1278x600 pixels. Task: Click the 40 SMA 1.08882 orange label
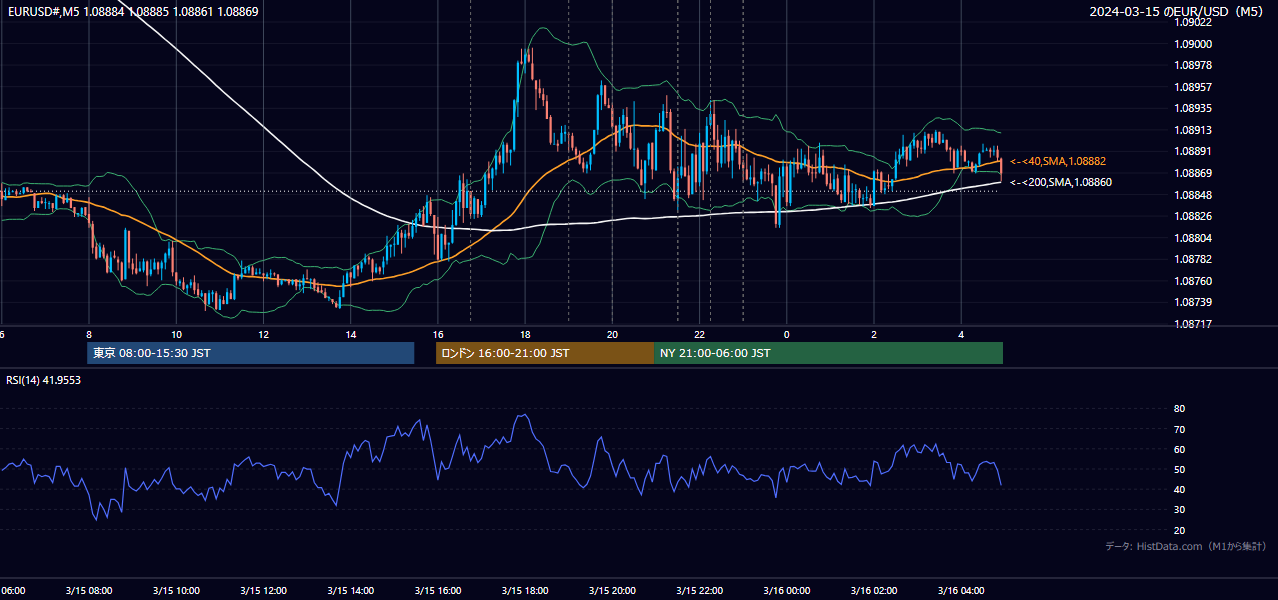1058,161
